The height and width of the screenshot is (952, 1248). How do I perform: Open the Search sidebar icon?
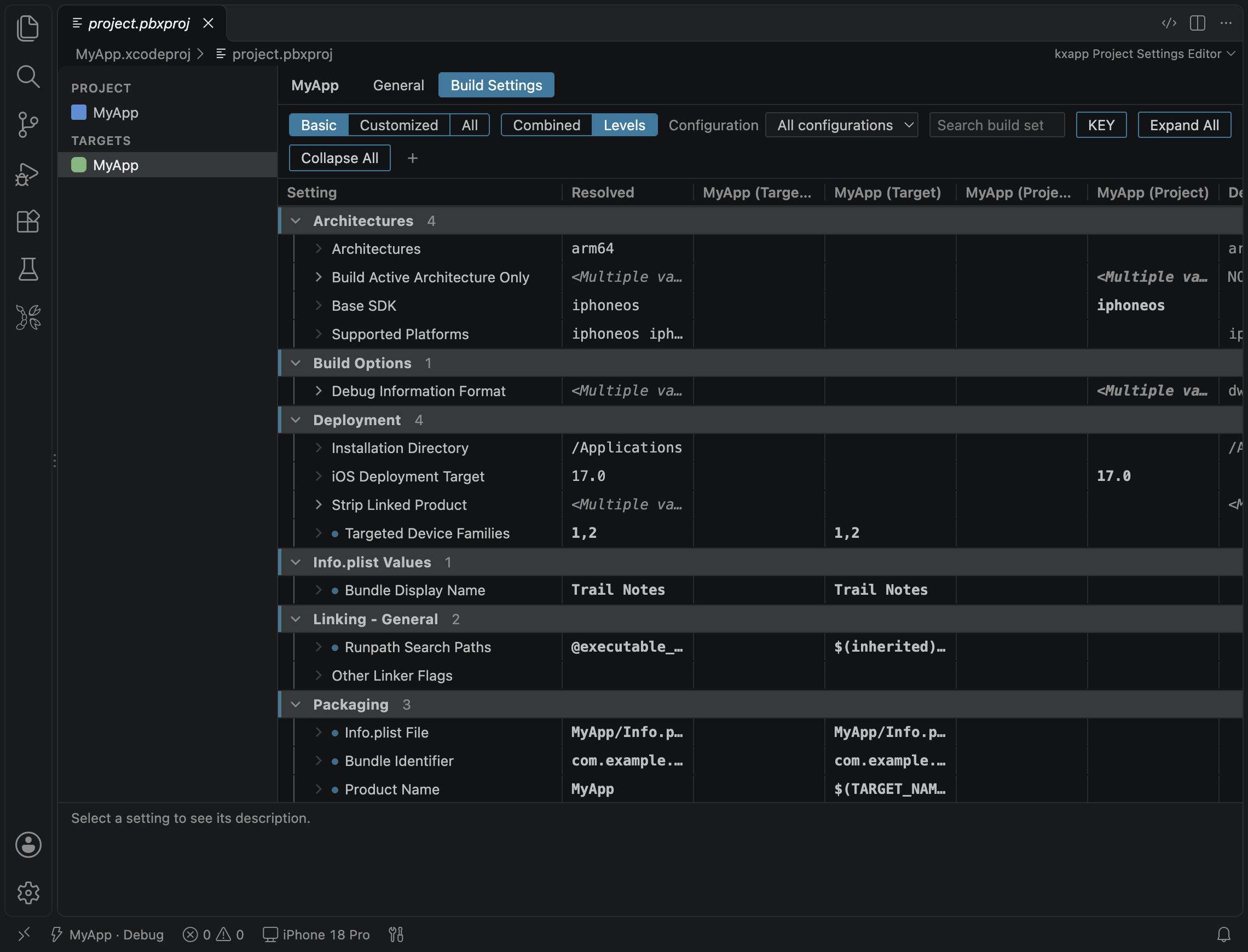point(28,77)
